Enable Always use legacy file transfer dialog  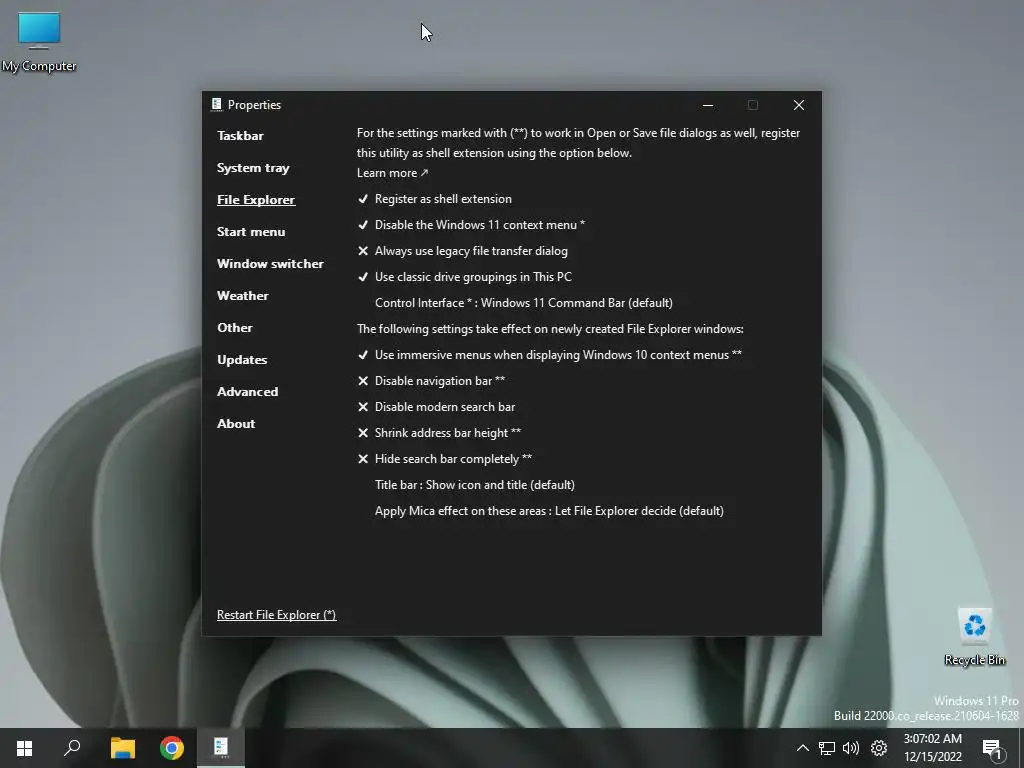click(462, 251)
